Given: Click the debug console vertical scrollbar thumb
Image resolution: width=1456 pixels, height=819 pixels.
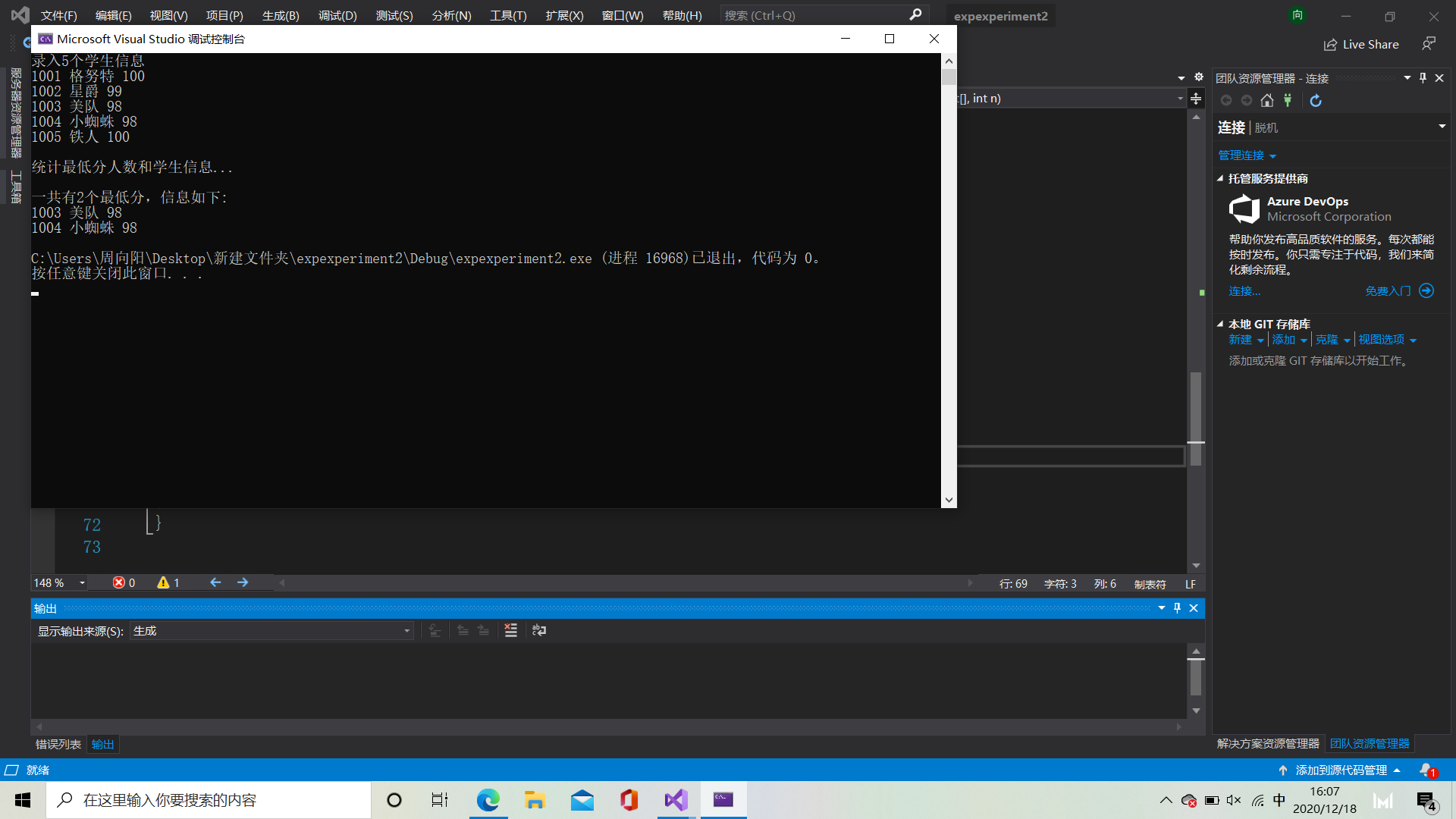Looking at the screenshot, I should click(x=949, y=77).
